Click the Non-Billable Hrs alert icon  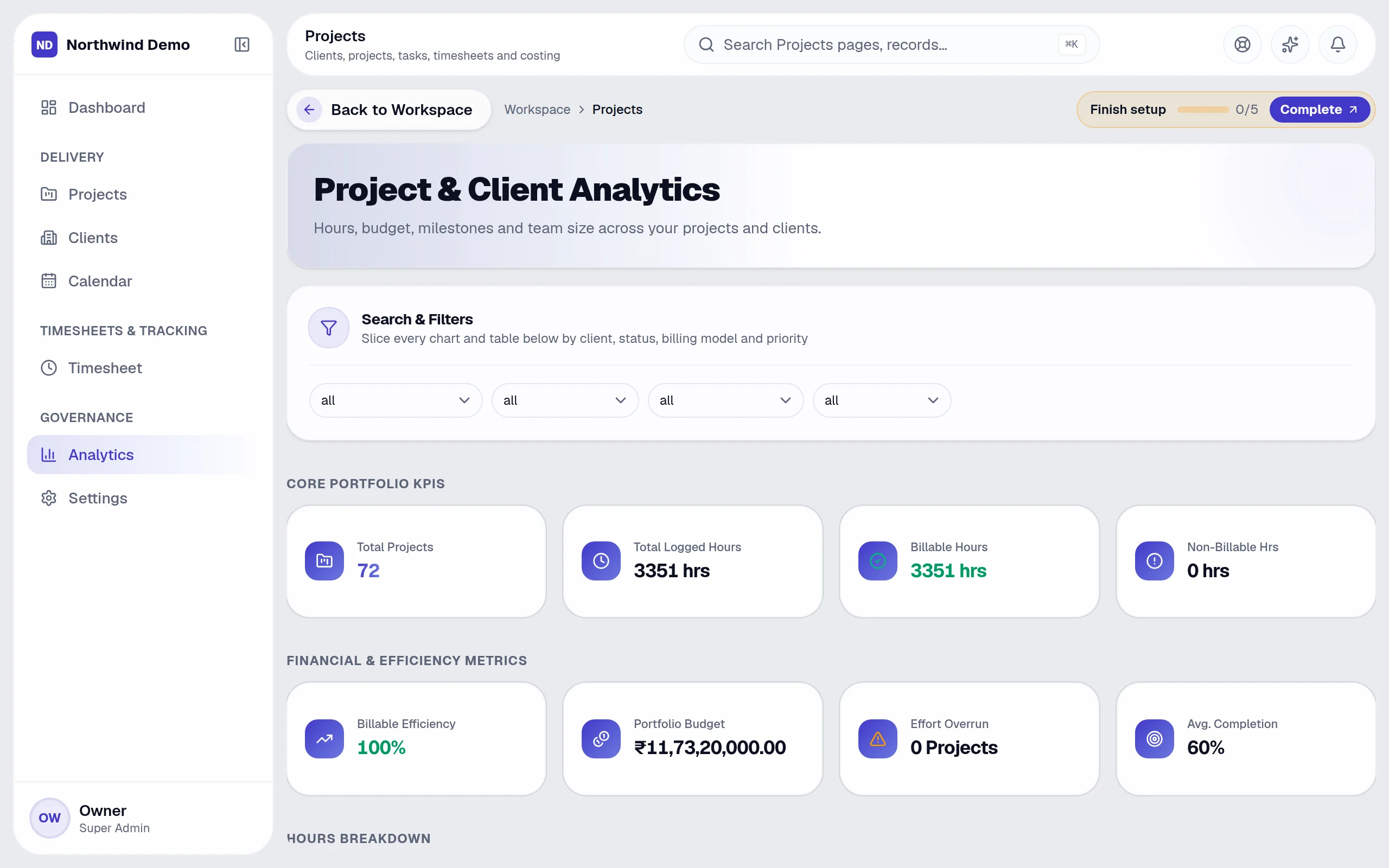[1154, 561]
